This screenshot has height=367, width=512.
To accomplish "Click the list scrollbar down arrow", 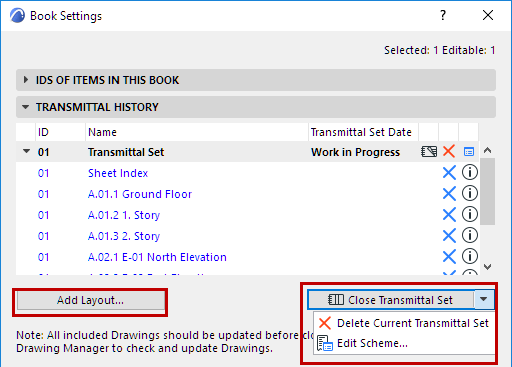I will [488, 267].
